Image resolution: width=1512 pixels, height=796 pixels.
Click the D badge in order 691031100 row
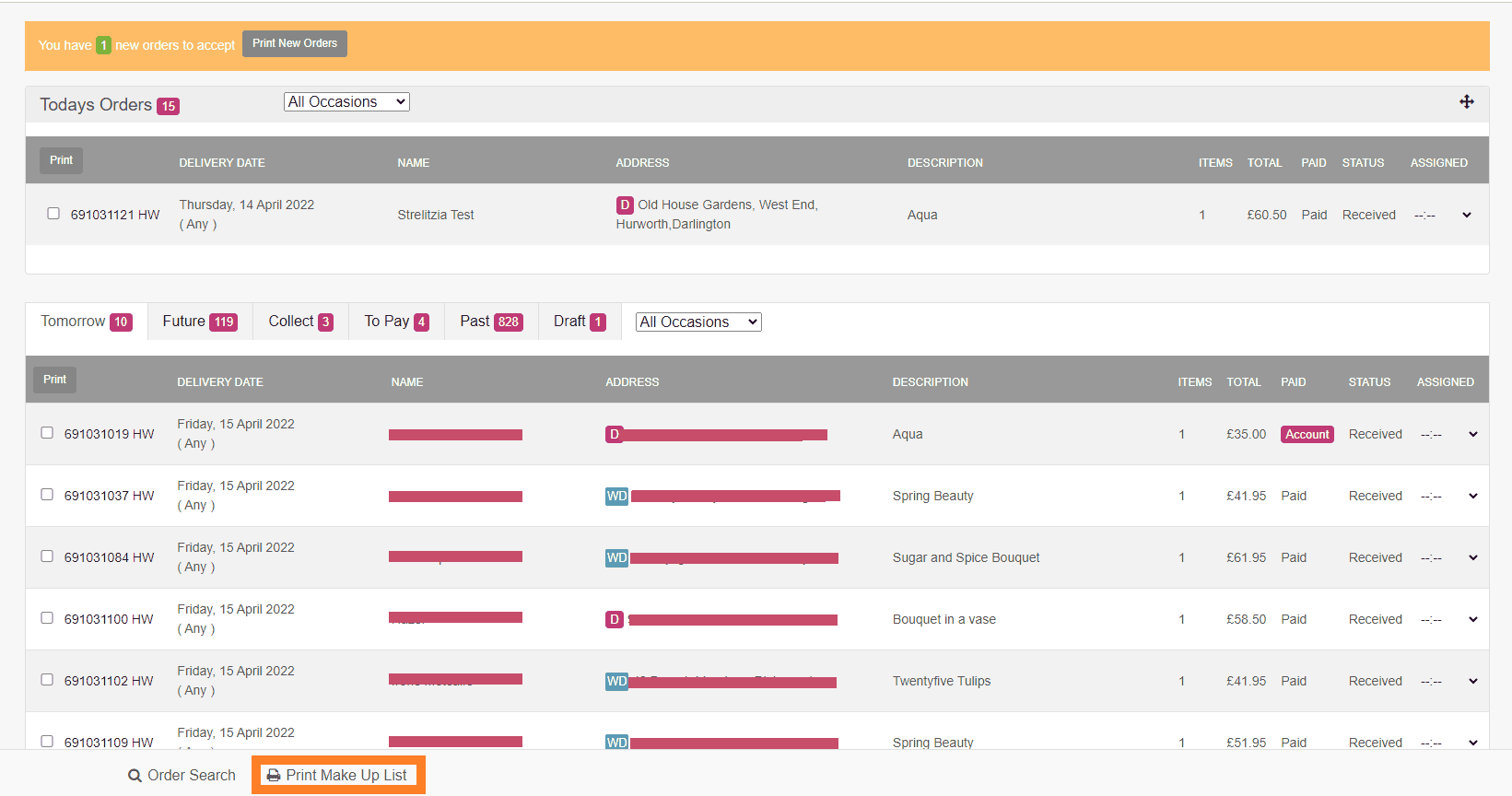[615, 619]
